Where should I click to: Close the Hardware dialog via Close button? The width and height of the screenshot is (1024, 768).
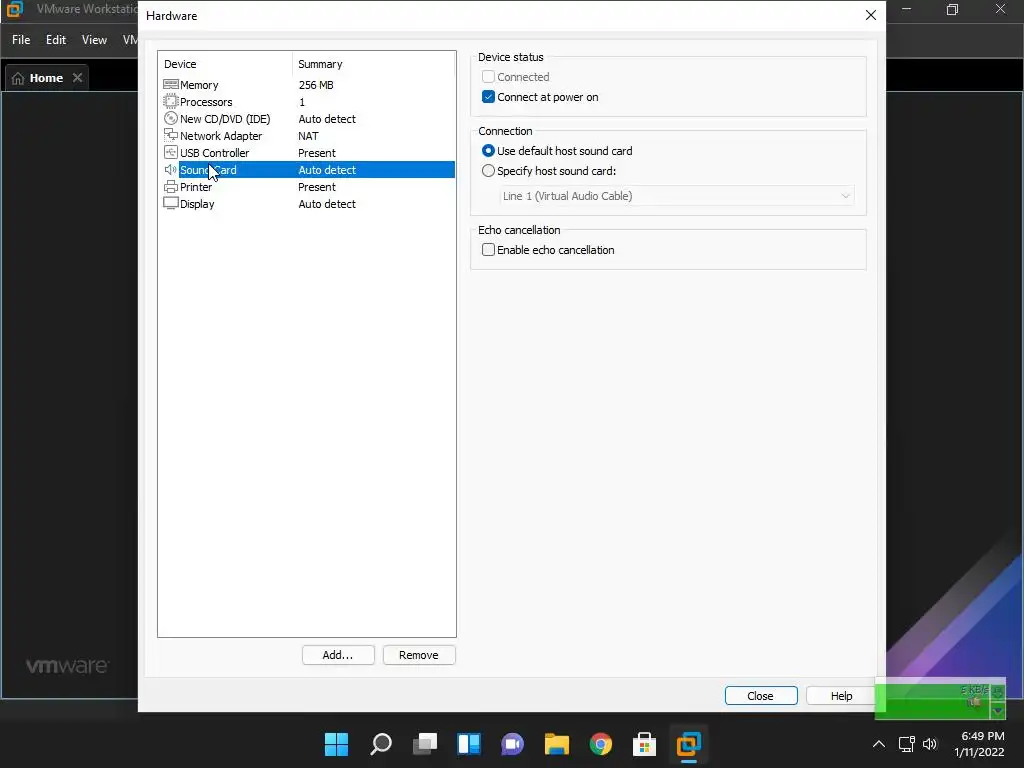click(x=761, y=696)
